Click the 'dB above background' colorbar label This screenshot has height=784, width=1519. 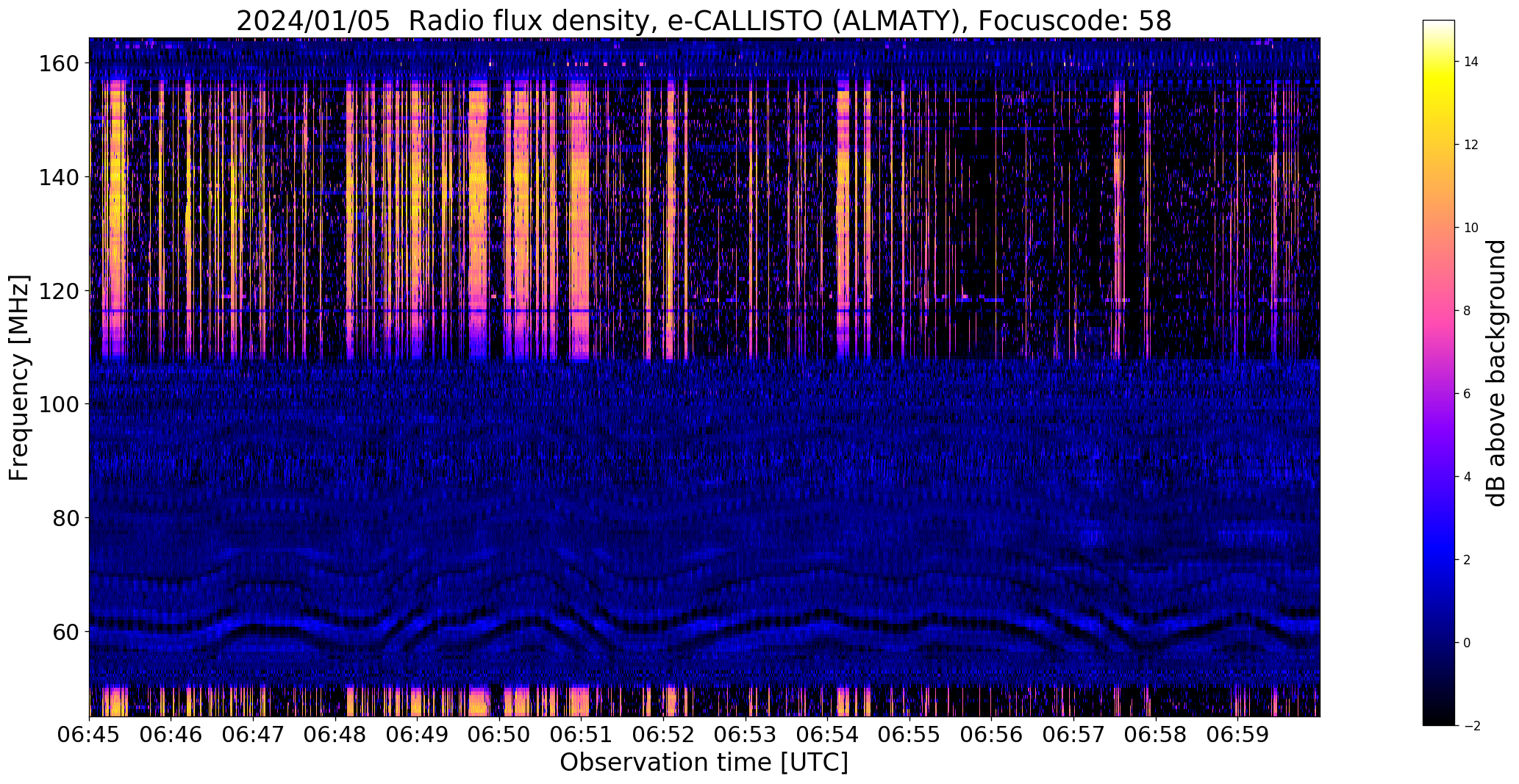click(x=1496, y=373)
